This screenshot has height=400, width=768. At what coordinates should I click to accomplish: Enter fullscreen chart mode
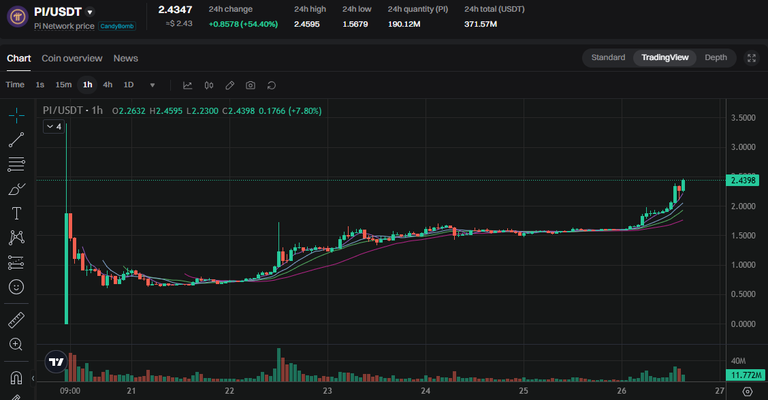tap(751, 58)
